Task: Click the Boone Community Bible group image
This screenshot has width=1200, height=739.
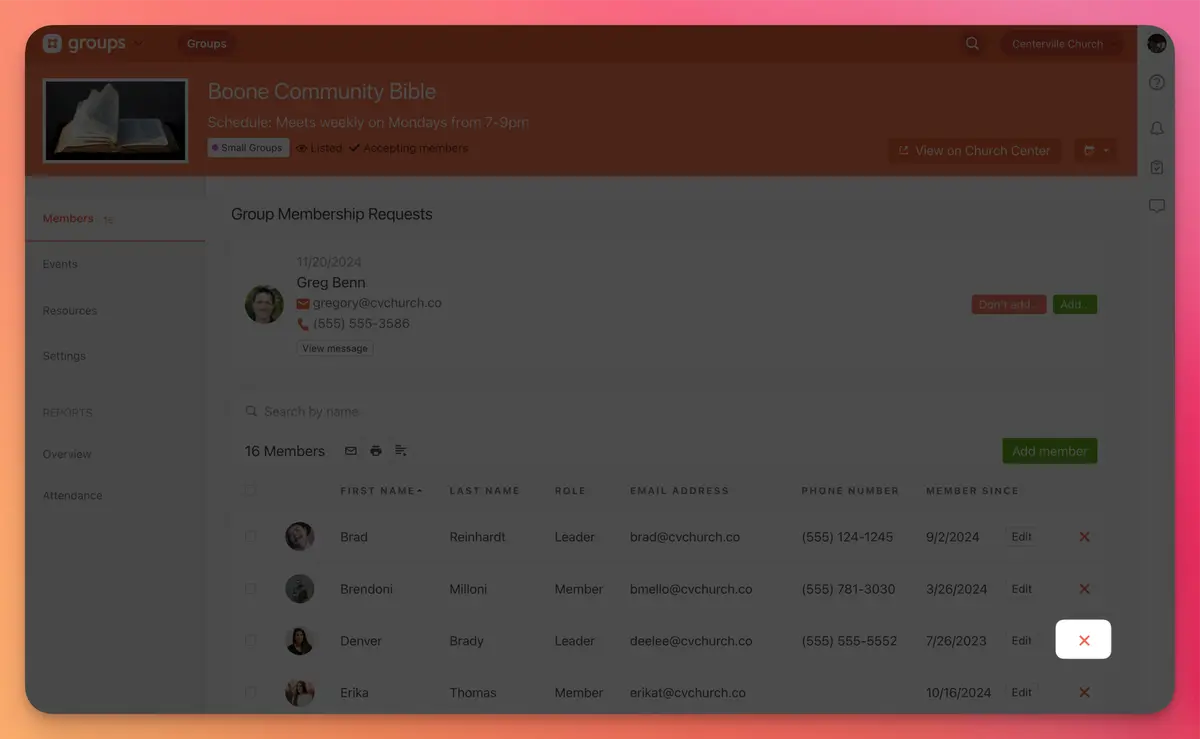Action: point(115,121)
